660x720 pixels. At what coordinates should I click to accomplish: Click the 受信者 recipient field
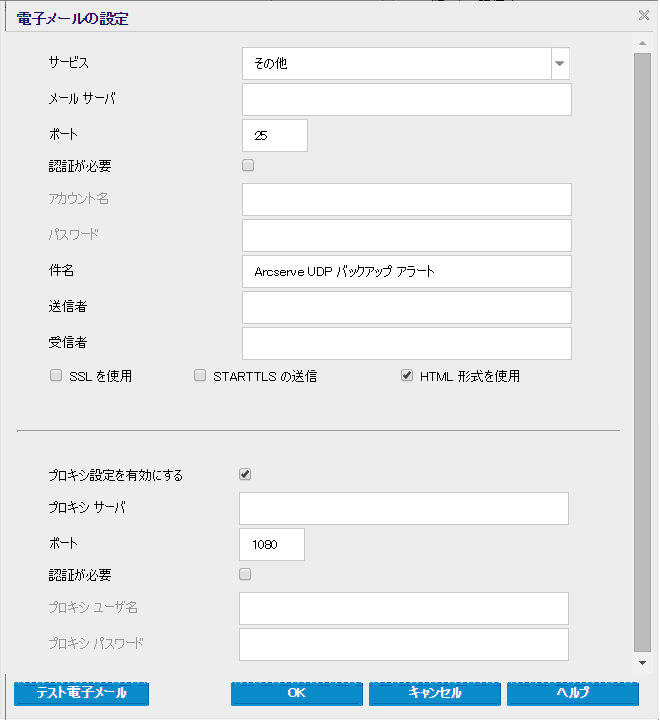coord(406,343)
